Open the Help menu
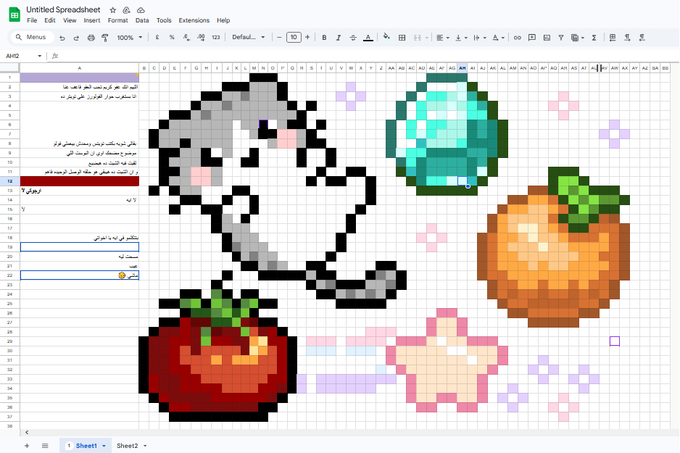 pyautogui.click(x=223, y=20)
